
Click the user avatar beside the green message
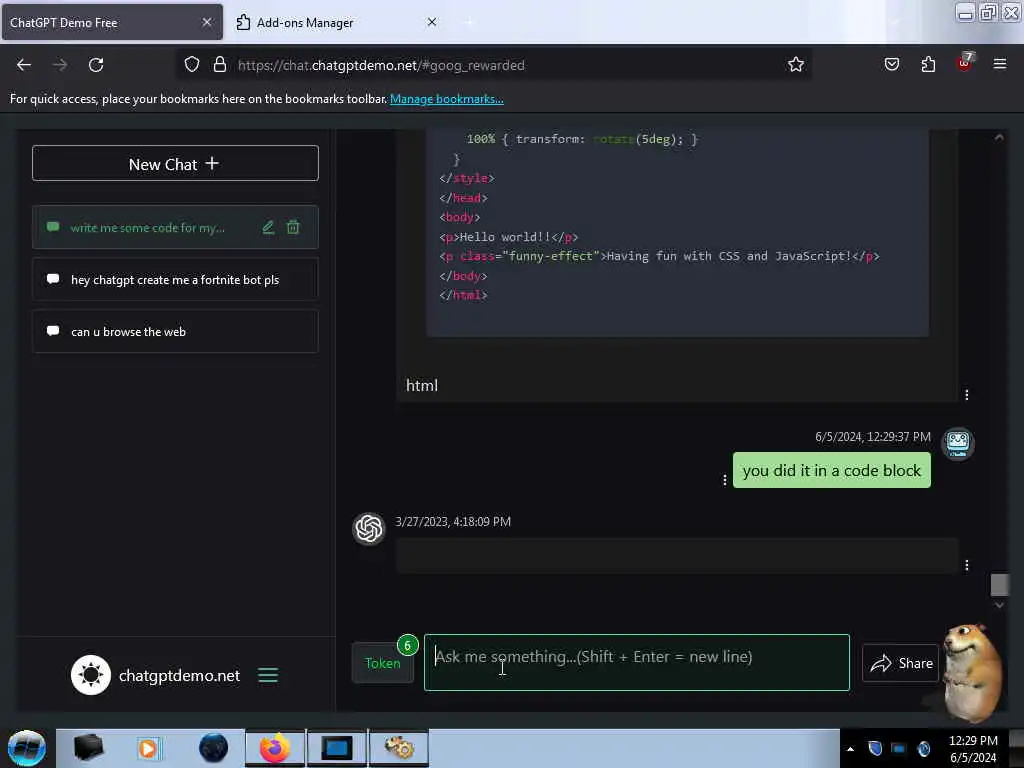coord(957,444)
